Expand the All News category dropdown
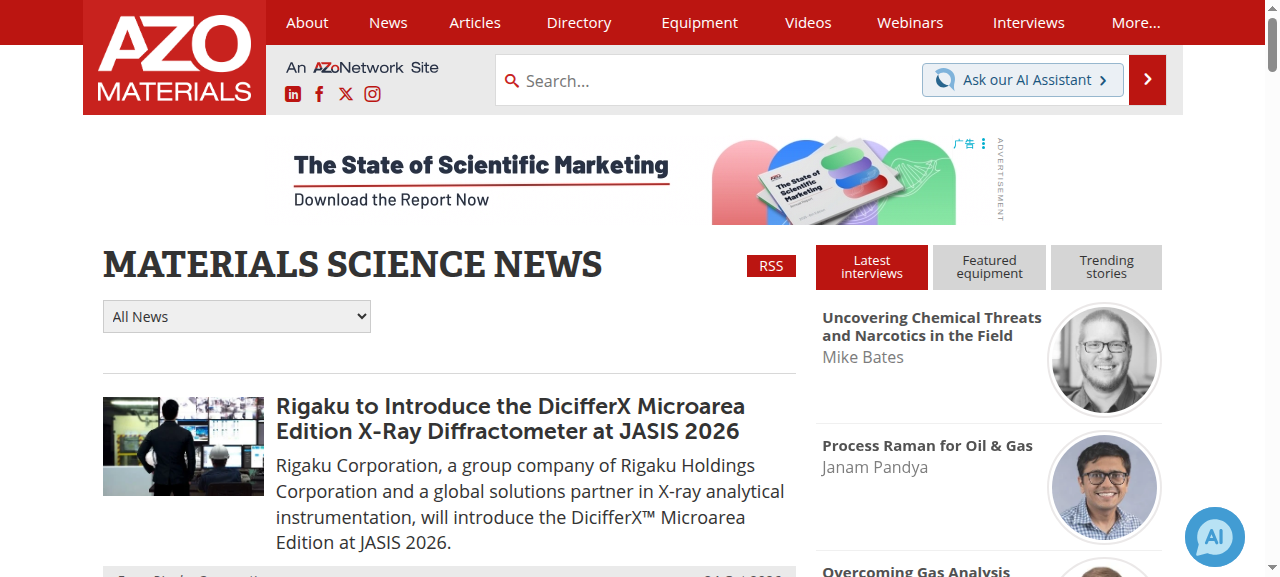Viewport: 1280px width, 577px height. 237,317
